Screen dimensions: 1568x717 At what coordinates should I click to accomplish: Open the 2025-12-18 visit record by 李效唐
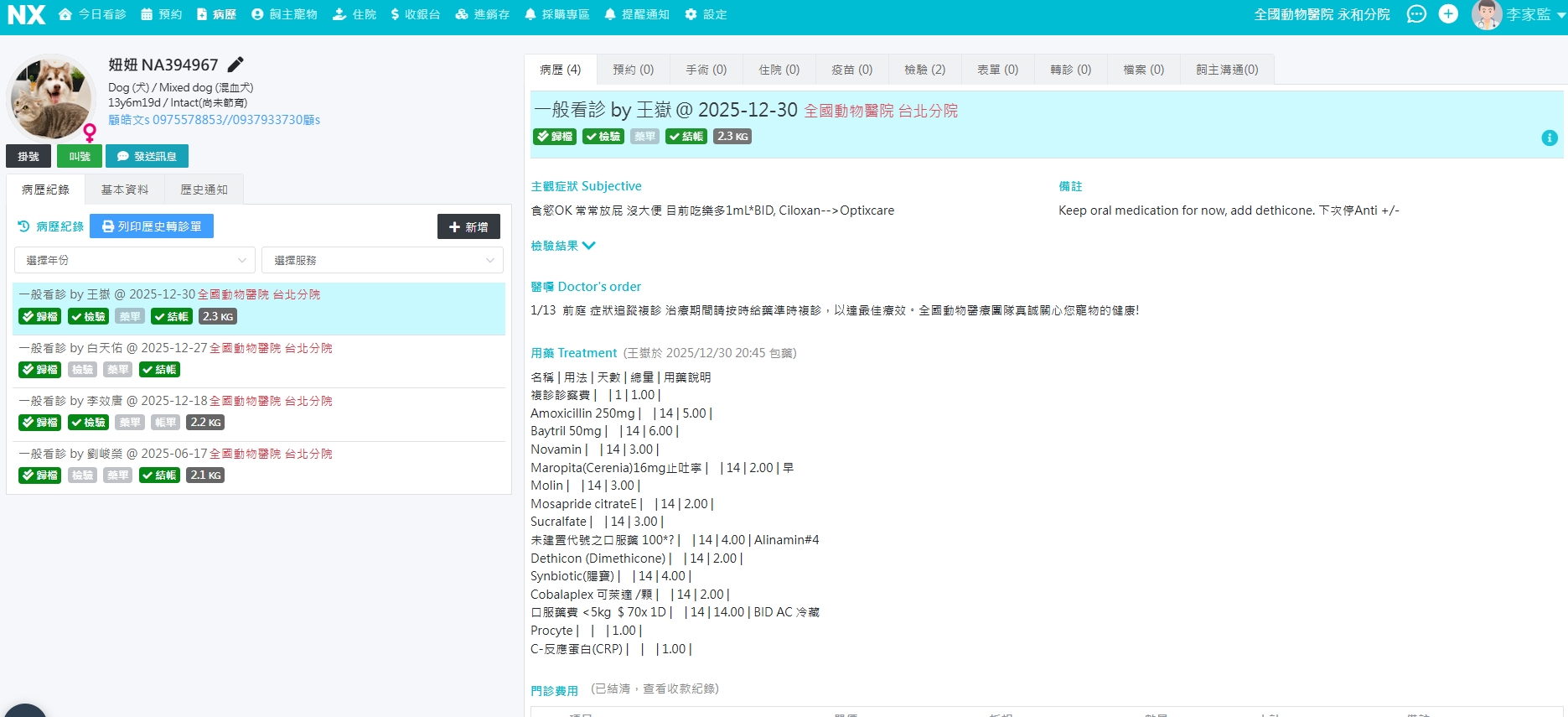tap(176, 401)
